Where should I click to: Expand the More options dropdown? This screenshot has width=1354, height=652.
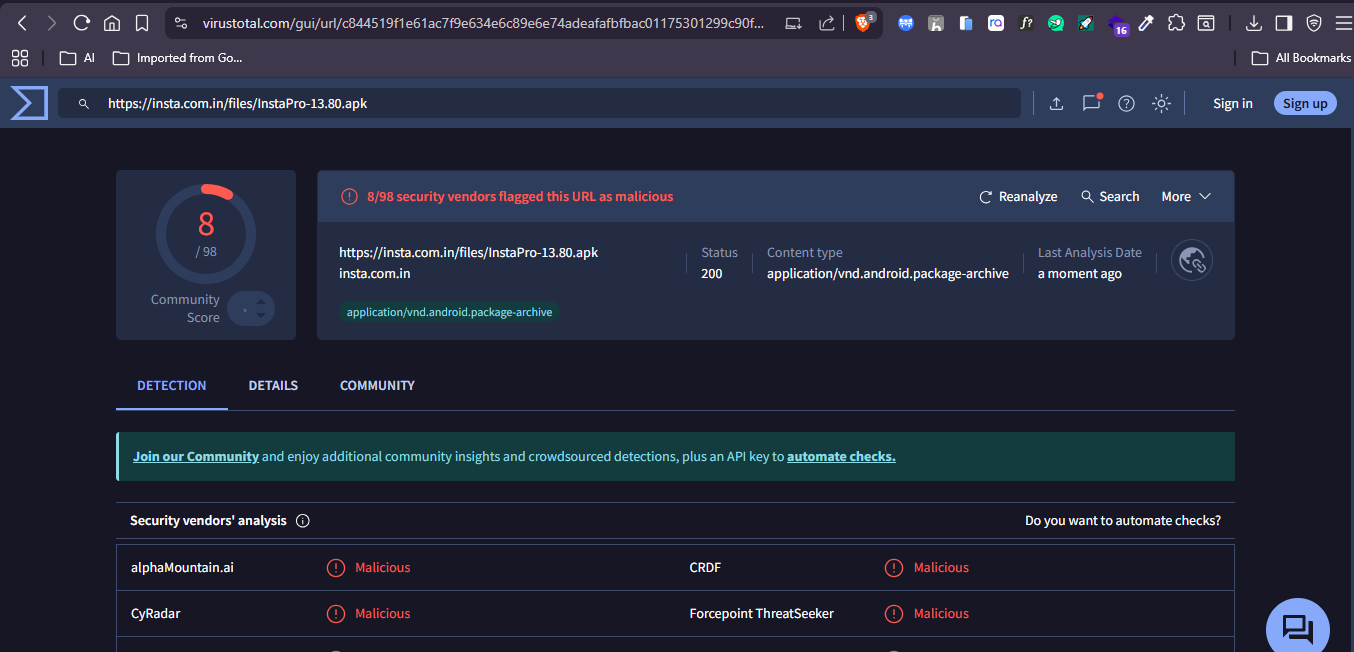[x=1185, y=196]
